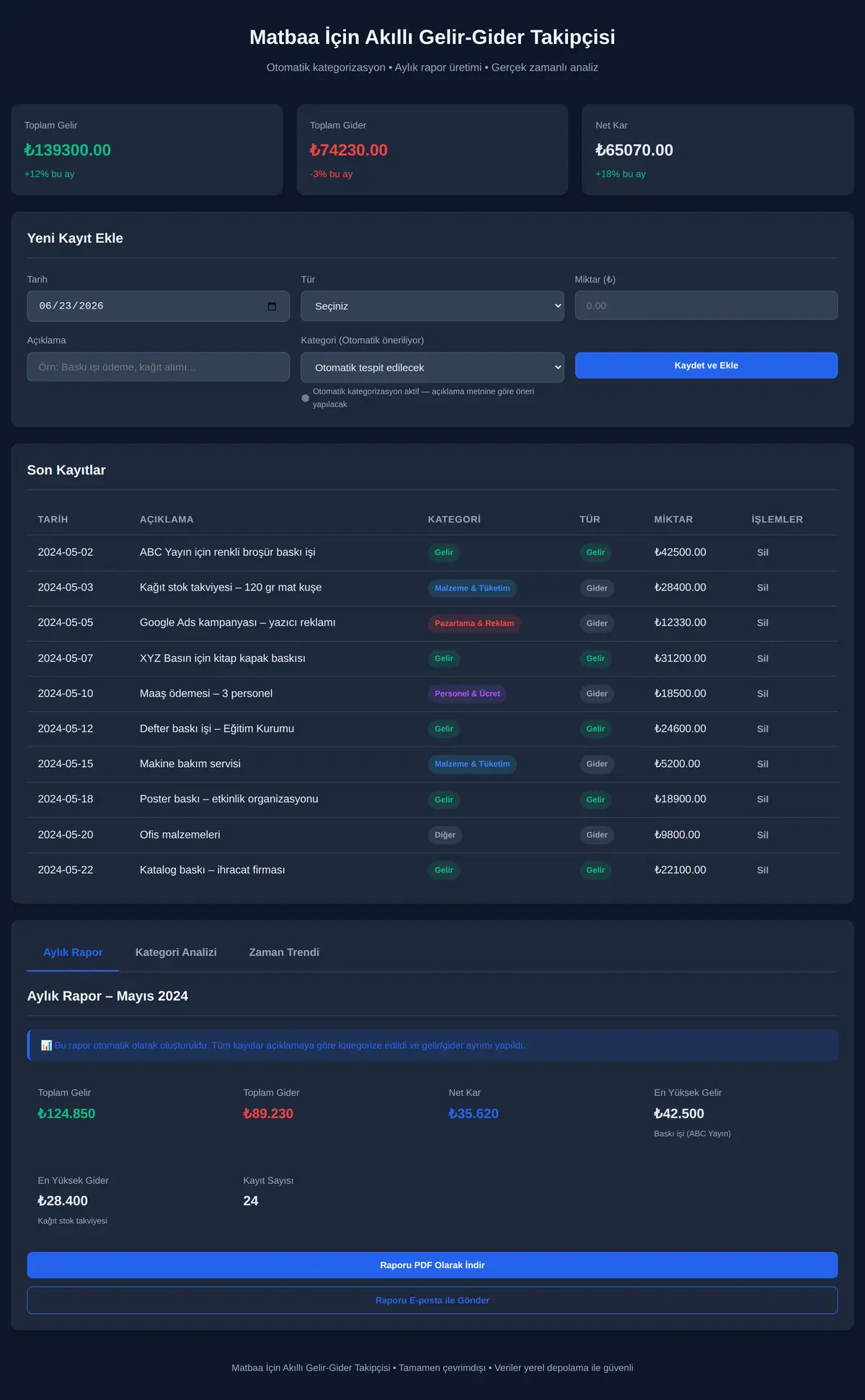
Task: Switch to the Kategori Analizi tab
Action: 176,952
